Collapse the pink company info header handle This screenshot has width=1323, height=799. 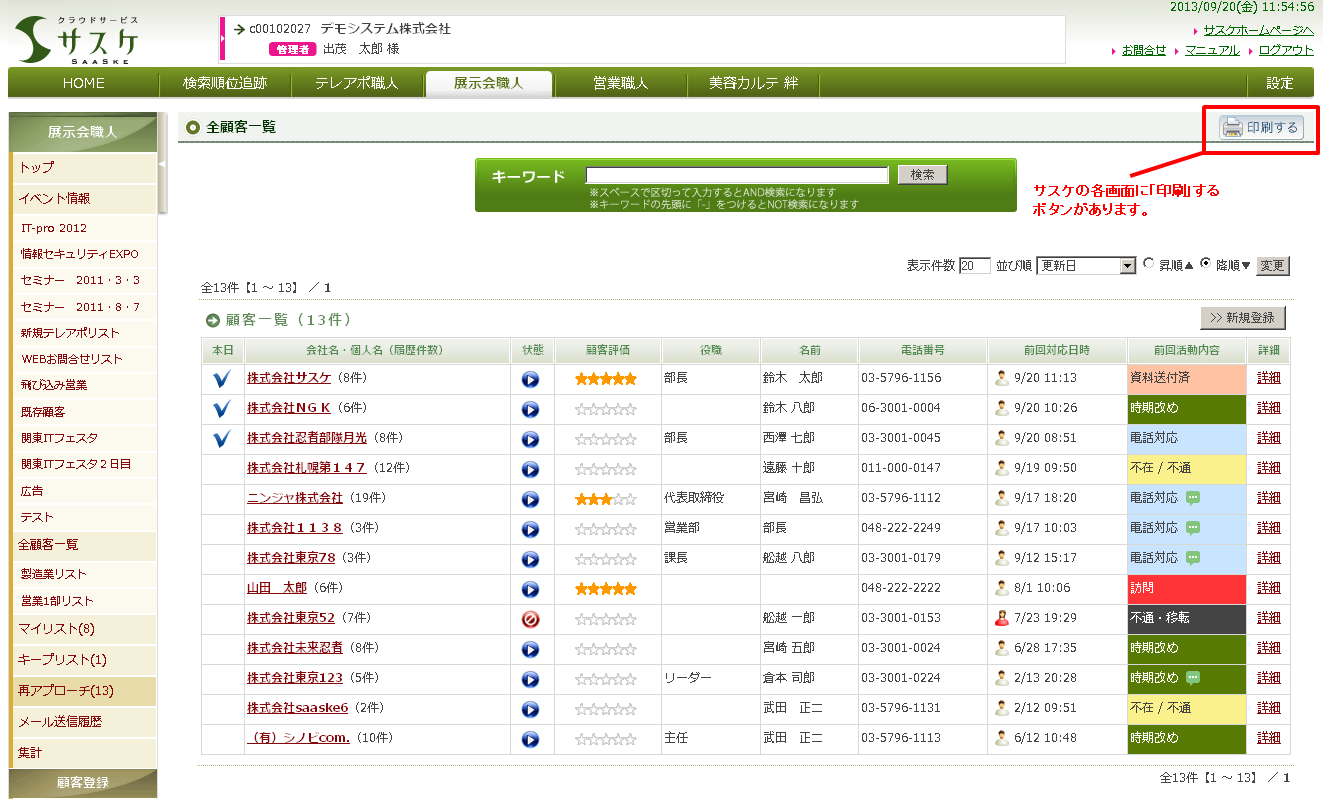pyautogui.click(x=222, y=38)
